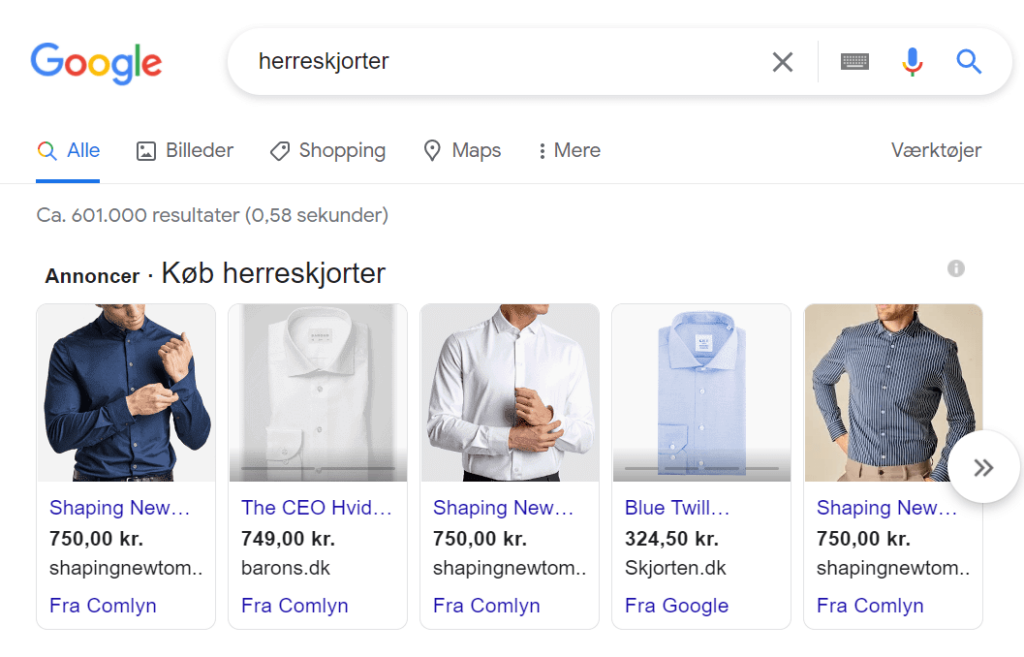
Task: View the striped shirt product image
Action: [893, 393]
